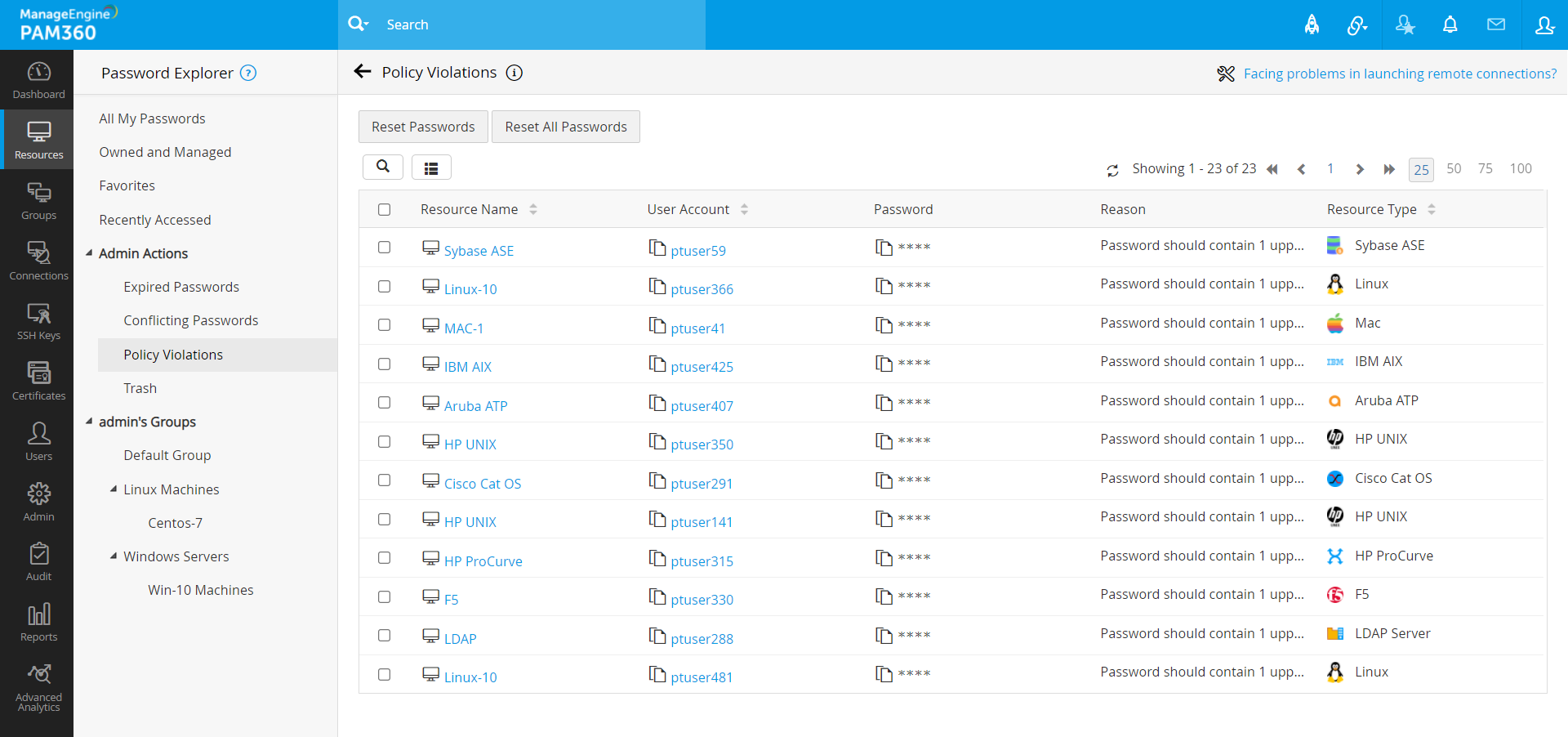Collapse the Admin Actions tree section
Image resolution: width=1568 pixels, height=737 pixels.
pos(89,253)
